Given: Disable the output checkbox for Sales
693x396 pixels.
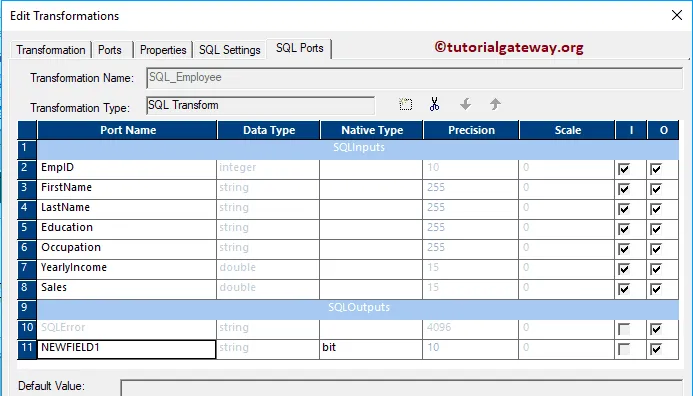Looking at the screenshot, I should point(656,289).
